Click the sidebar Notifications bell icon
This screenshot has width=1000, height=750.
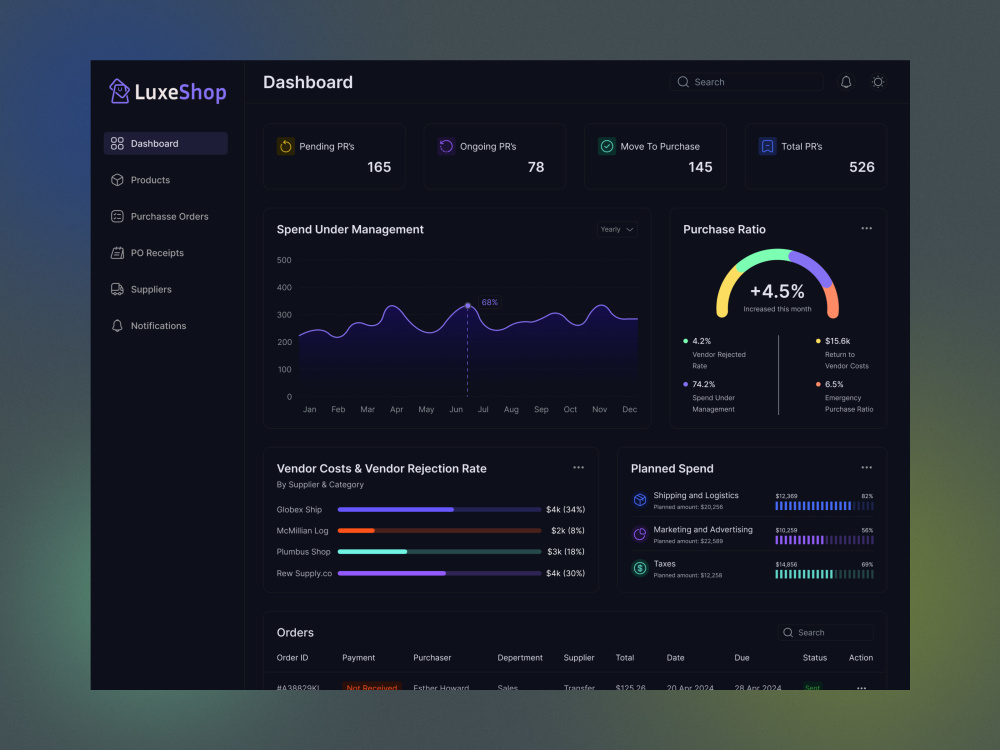point(117,325)
